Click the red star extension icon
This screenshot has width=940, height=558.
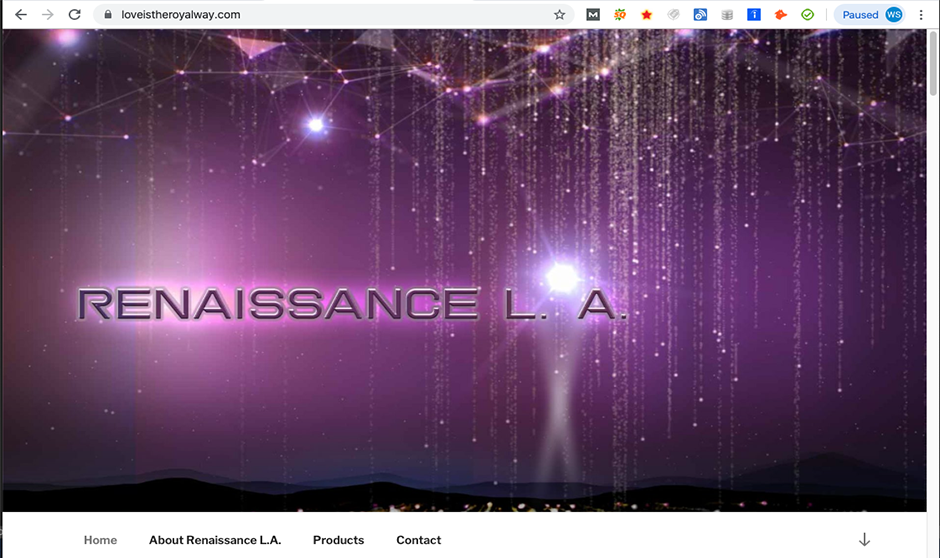[x=646, y=14]
